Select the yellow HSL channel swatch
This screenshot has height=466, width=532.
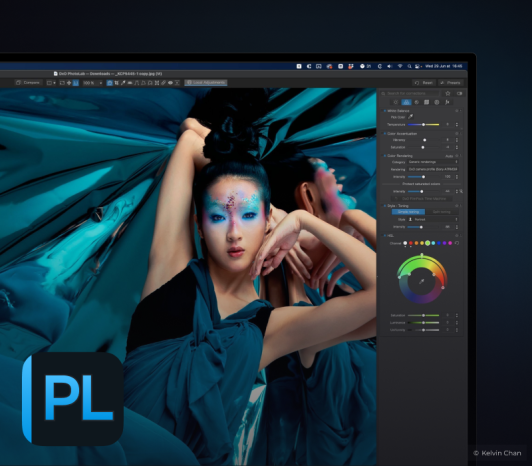click(422, 243)
